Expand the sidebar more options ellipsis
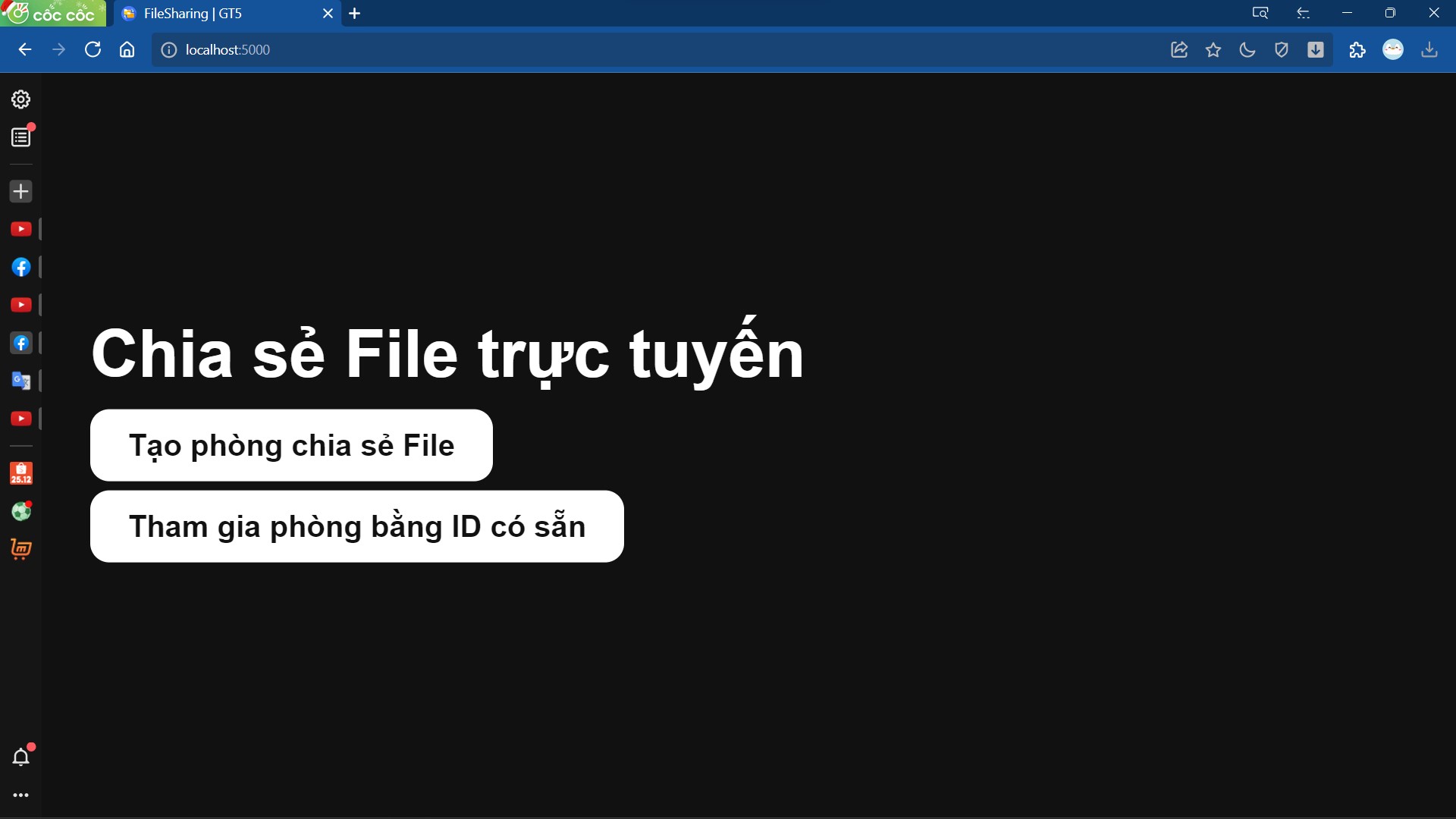 20,795
